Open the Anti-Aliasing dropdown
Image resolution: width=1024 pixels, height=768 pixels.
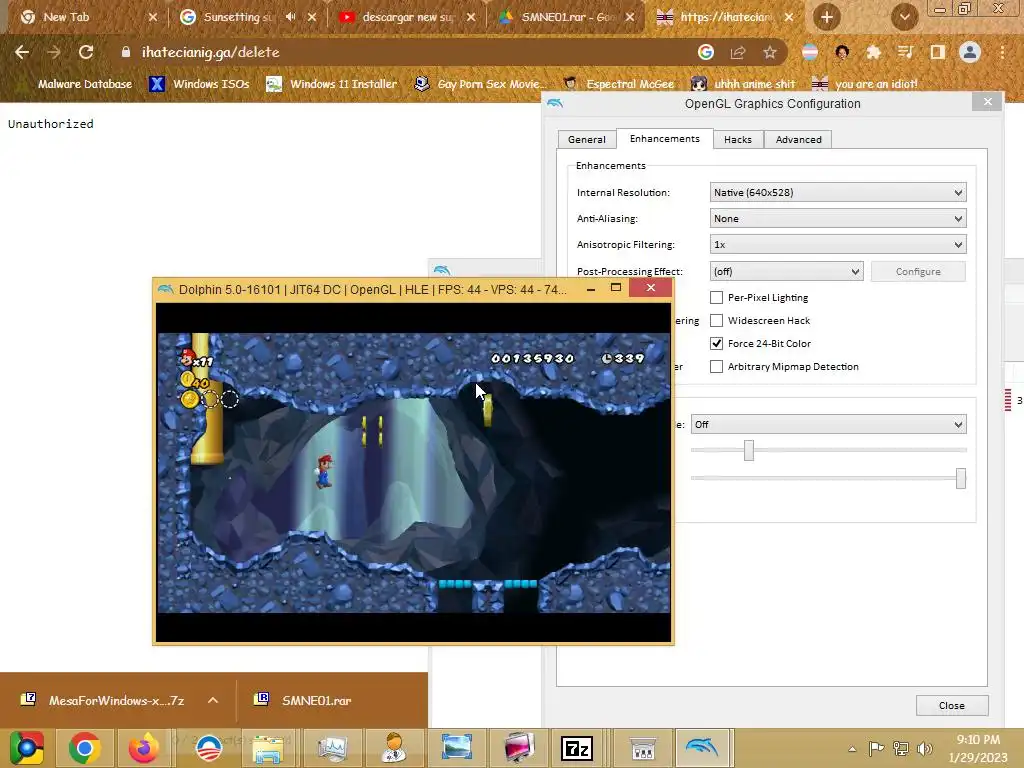(x=838, y=219)
